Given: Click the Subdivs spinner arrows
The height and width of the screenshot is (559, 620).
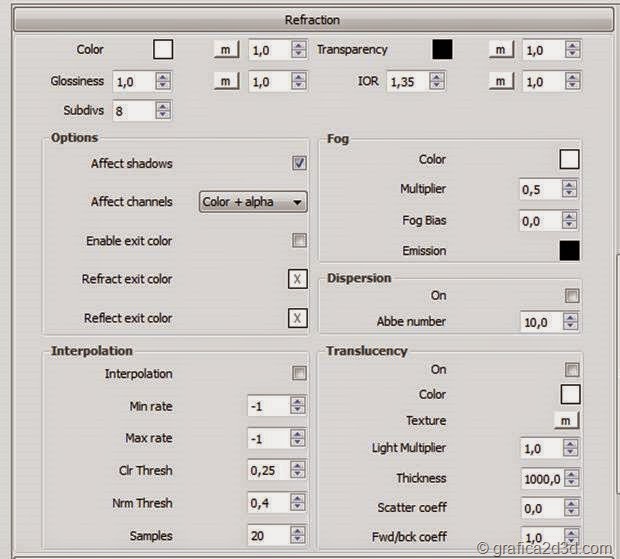Looking at the screenshot, I should point(163,111).
